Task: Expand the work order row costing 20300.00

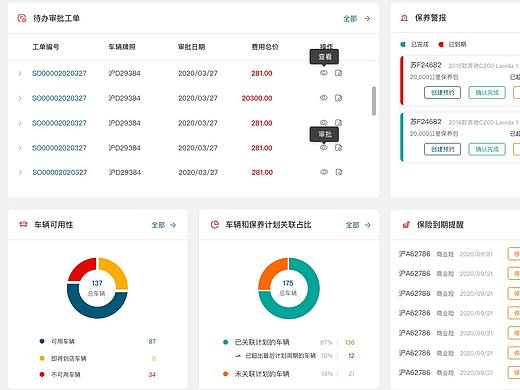Action: pos(20,98)
